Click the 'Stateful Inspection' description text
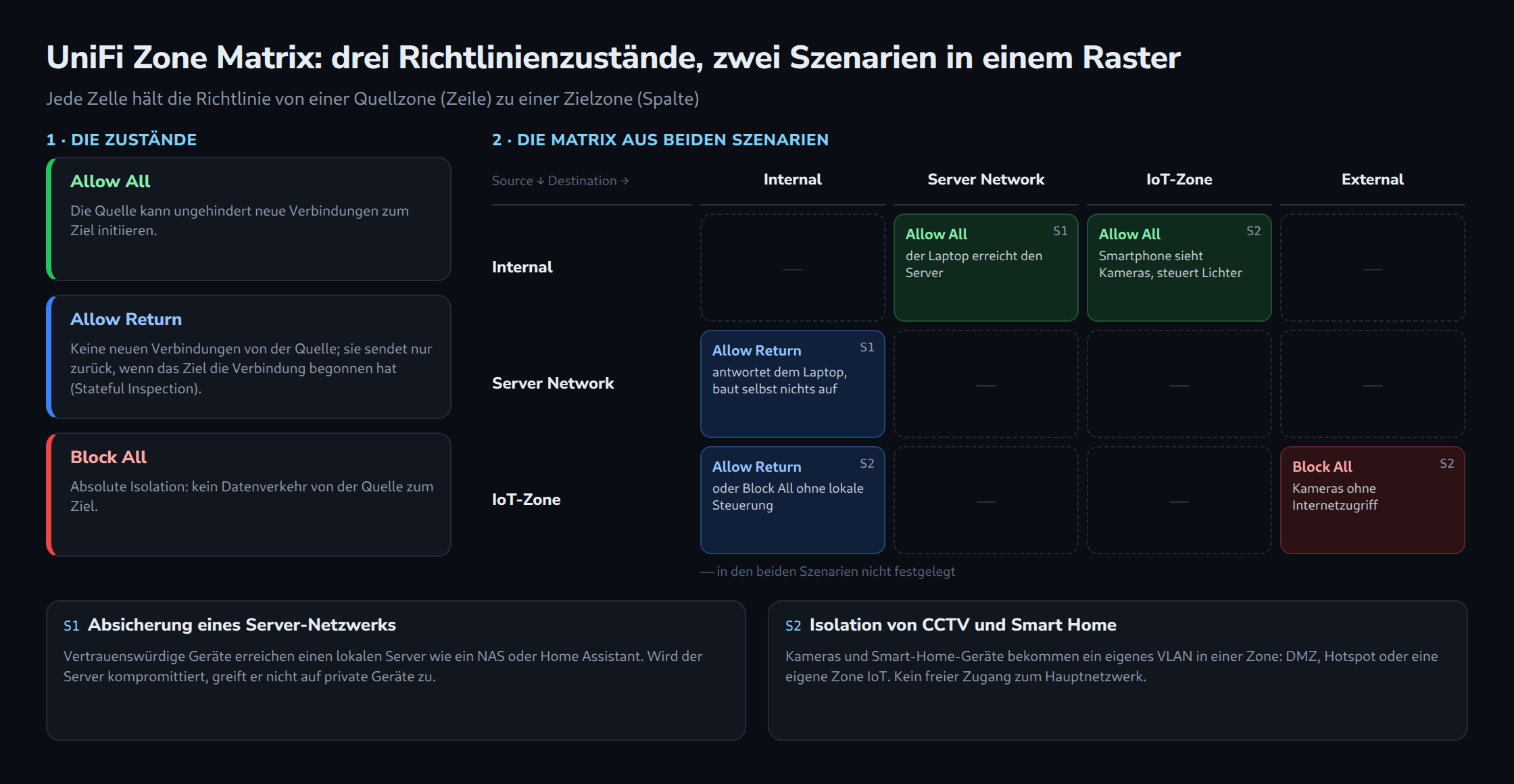1514x784 pixels. click(251, 368)
